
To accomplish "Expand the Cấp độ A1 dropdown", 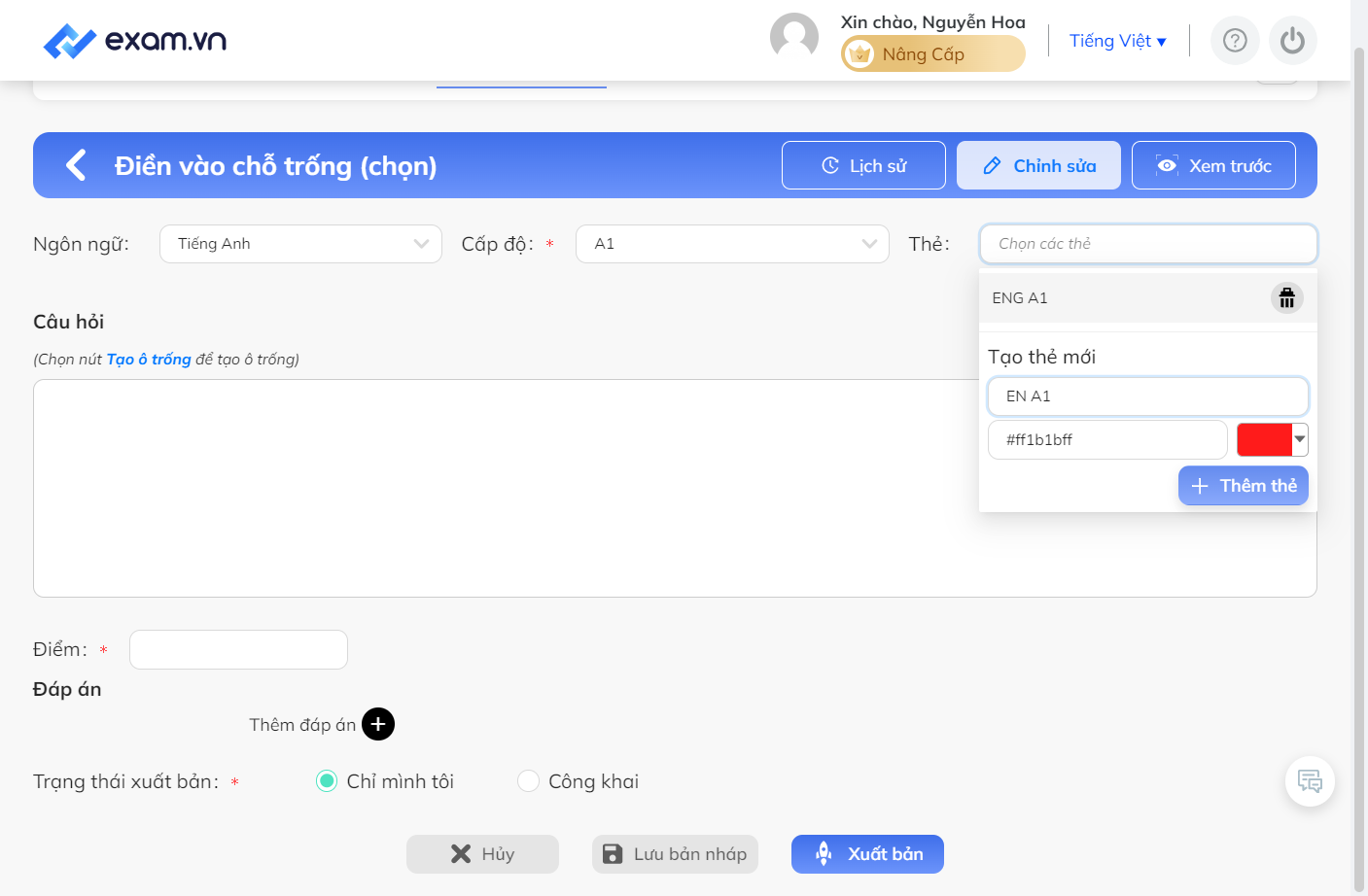I will tap(732, 244).
